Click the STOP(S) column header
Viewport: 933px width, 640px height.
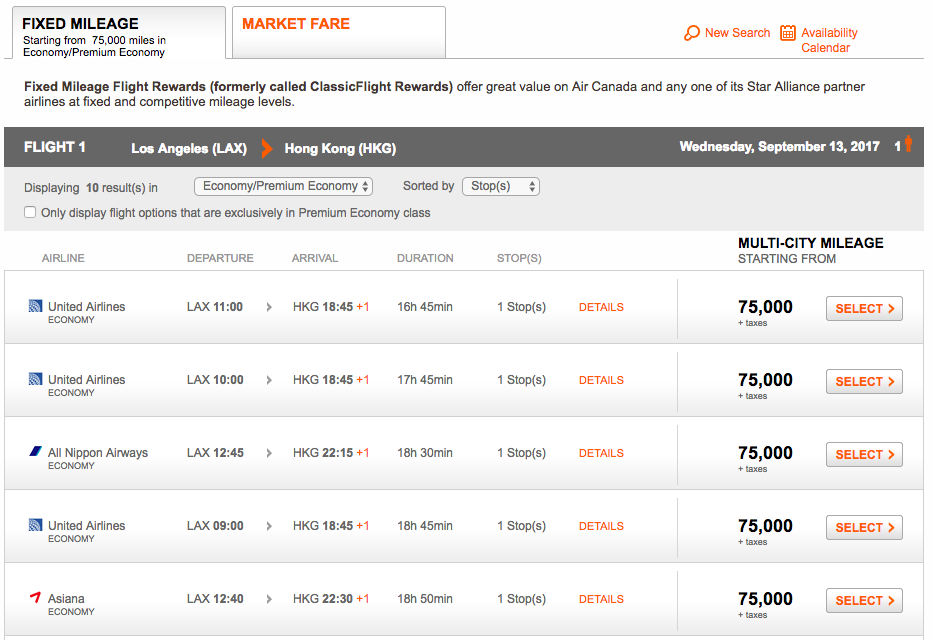pos(519,258)
